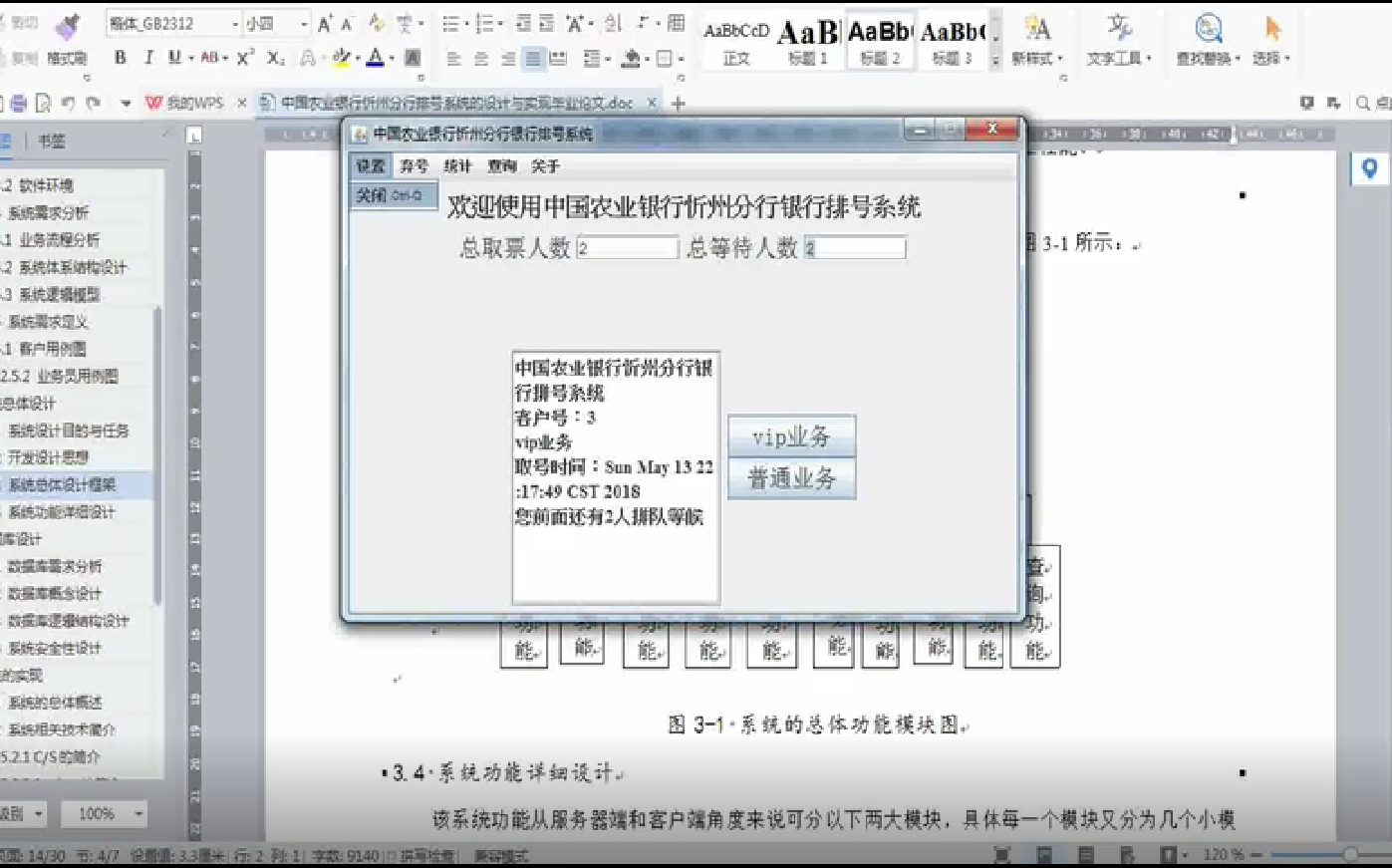
Task: Click the Format Painter brush icon
Action: 68,25
